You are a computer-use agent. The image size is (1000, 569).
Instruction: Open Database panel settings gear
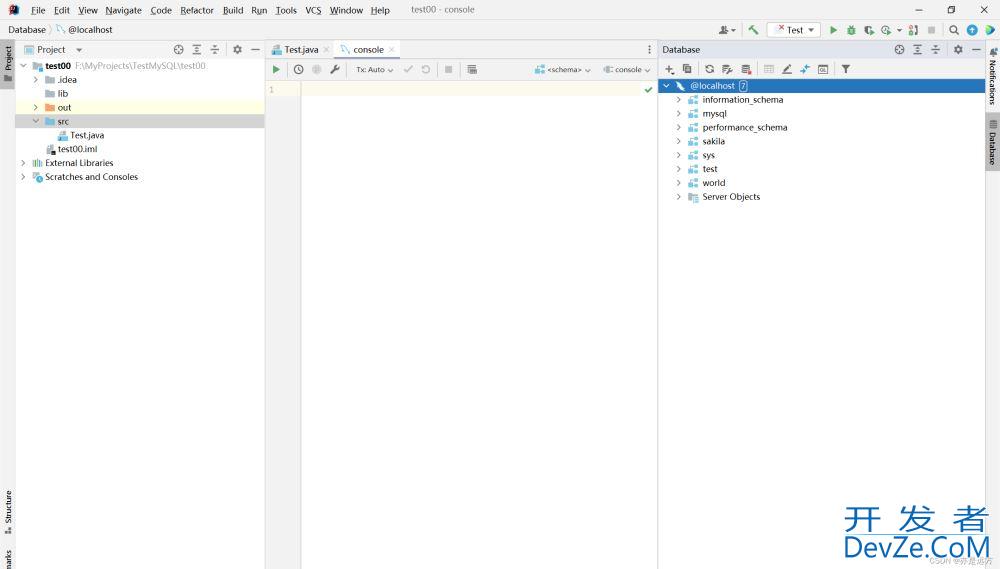tap(958, 49)
